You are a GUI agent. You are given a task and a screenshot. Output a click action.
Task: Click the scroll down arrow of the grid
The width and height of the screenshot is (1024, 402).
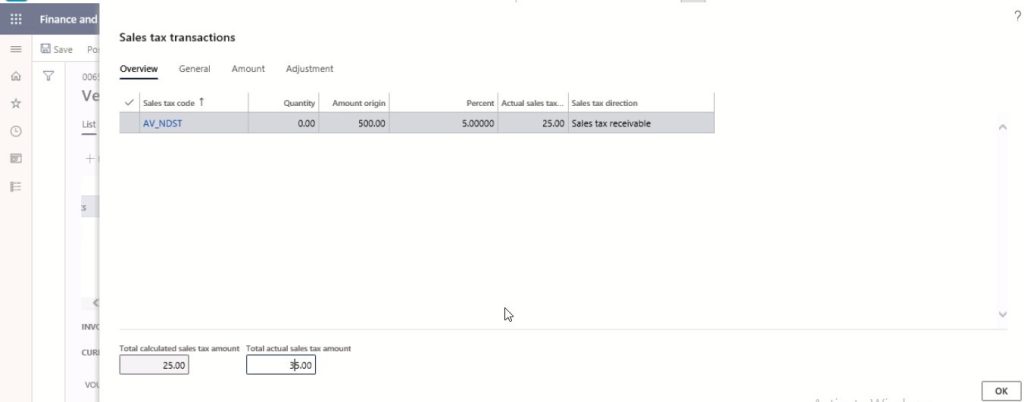tap(1003, 314)
